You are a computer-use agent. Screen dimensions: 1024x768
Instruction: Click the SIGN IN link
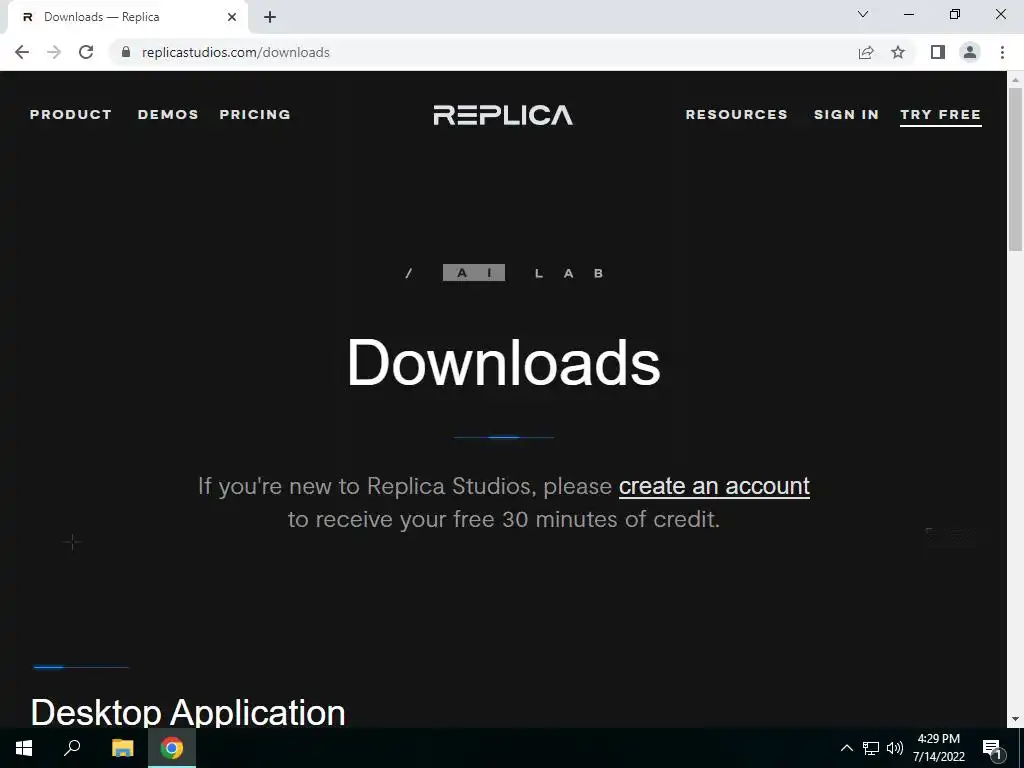[x=846, y=114]
